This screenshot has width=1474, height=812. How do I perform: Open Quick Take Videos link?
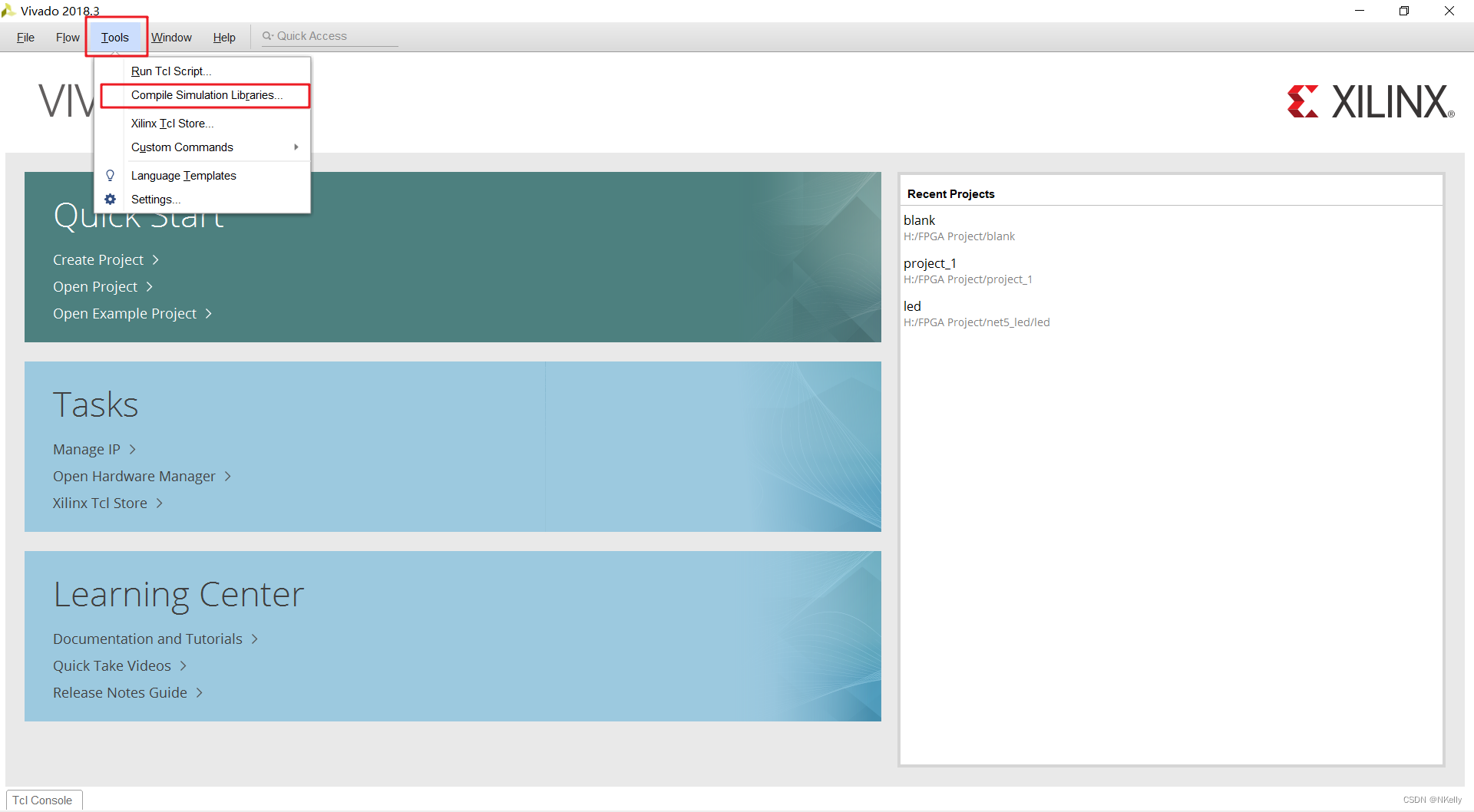click(x=112, y=666)
